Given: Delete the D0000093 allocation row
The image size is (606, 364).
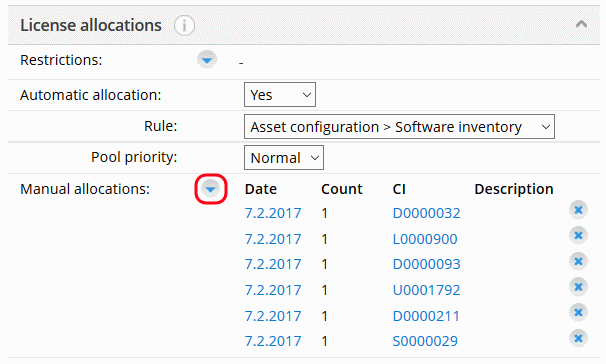Looking at the screenshot, I should tap(578, 261).
